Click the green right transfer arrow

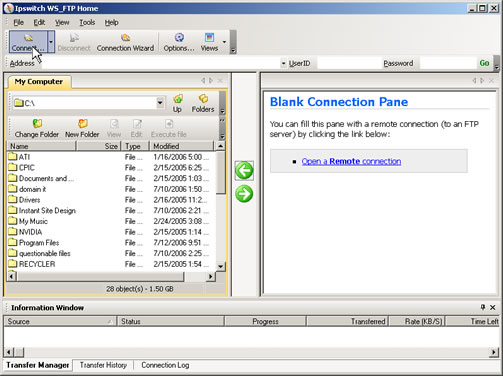click(x=244, y=194)
